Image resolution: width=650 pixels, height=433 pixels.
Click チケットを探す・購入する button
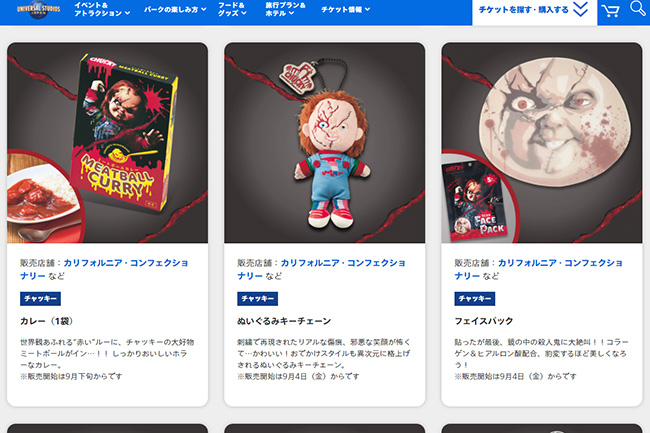click(x=534, y=12)
